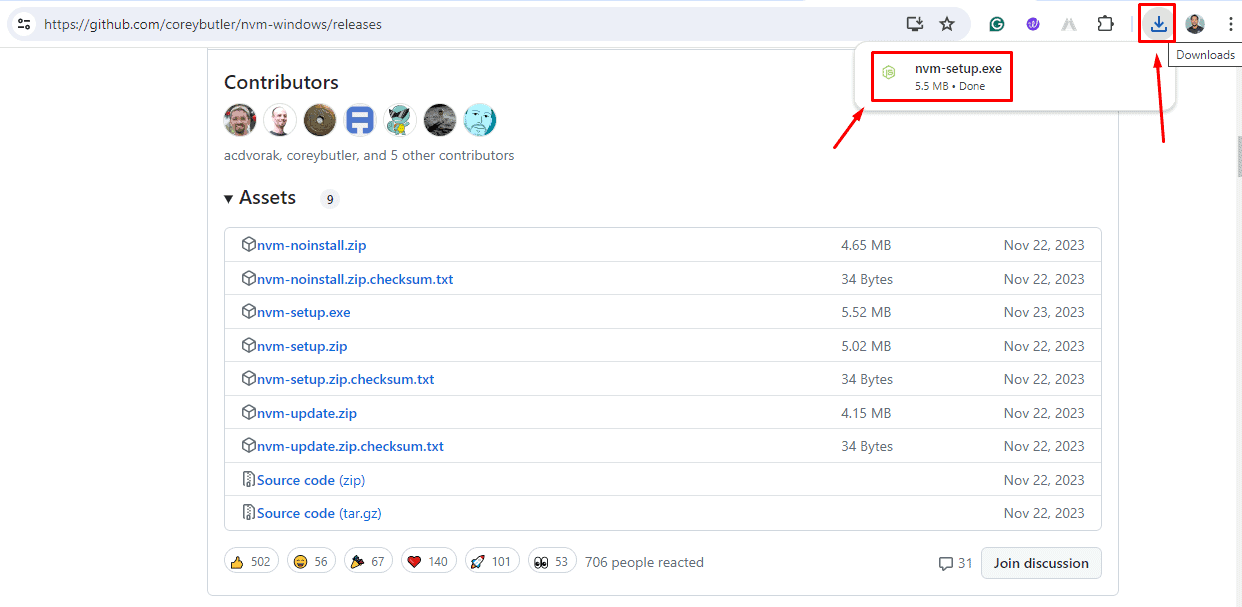Viewport: 1242px width, 607px height.
Task: Click the 4.15 MB size cell
Action: tap(866, 413)
